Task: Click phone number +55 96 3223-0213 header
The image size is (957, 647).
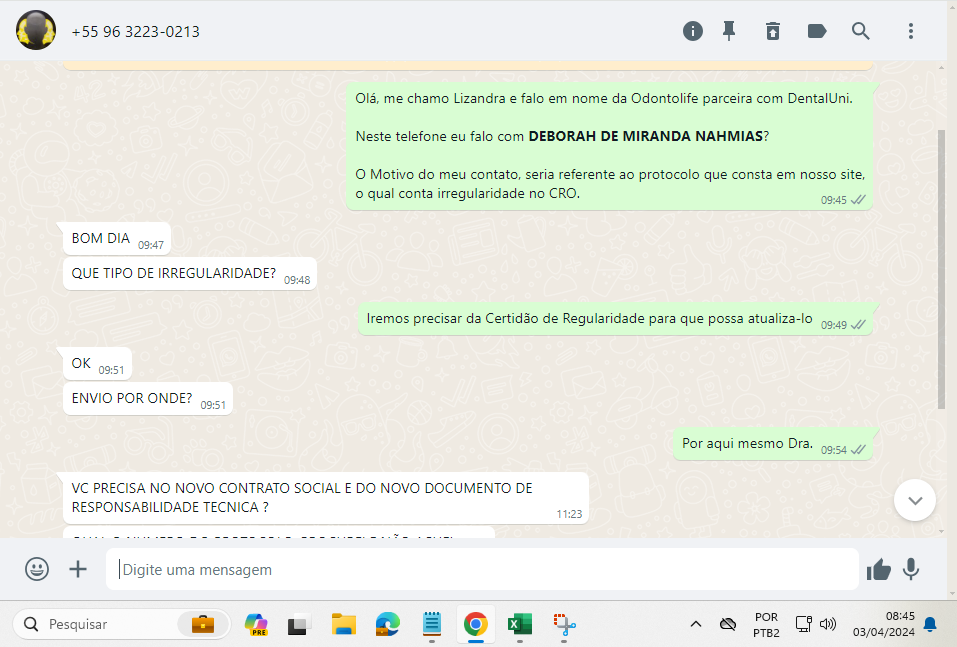Action: coord(136,32)
